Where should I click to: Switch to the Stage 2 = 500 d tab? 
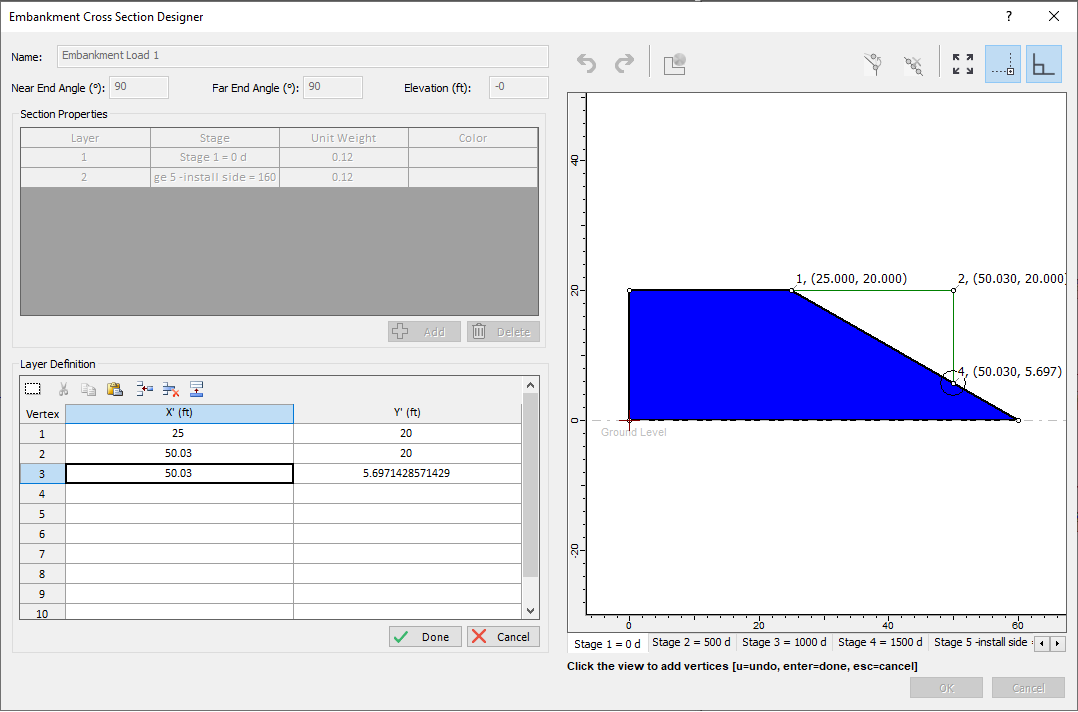pos(692,643)
